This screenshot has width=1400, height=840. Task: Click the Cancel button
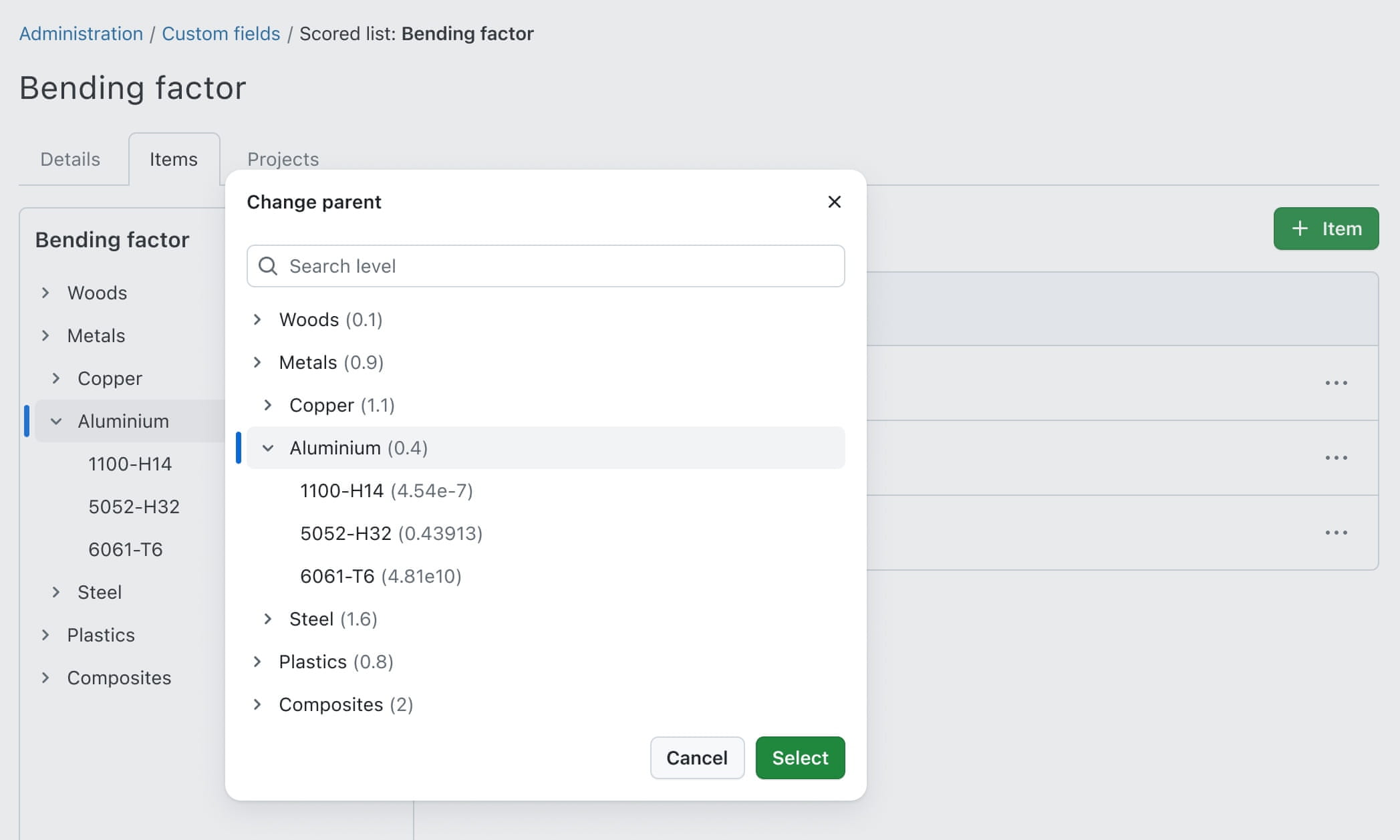pyautogui.click(x=696, y=758)
